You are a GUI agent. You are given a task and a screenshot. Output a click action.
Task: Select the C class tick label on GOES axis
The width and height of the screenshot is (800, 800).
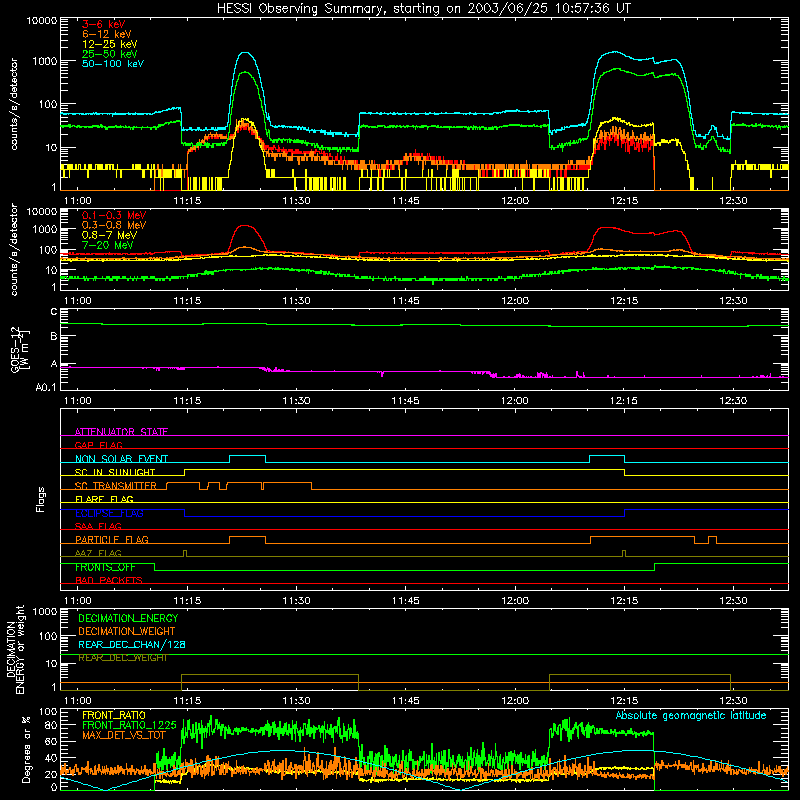coord(54,311)
